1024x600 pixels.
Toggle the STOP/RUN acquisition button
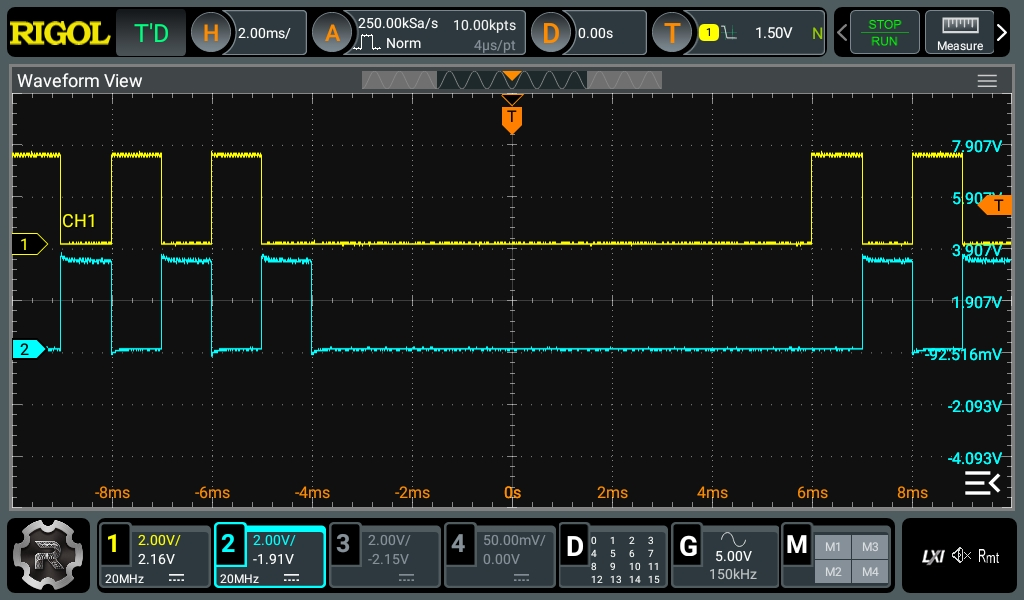tap(883, 33)
